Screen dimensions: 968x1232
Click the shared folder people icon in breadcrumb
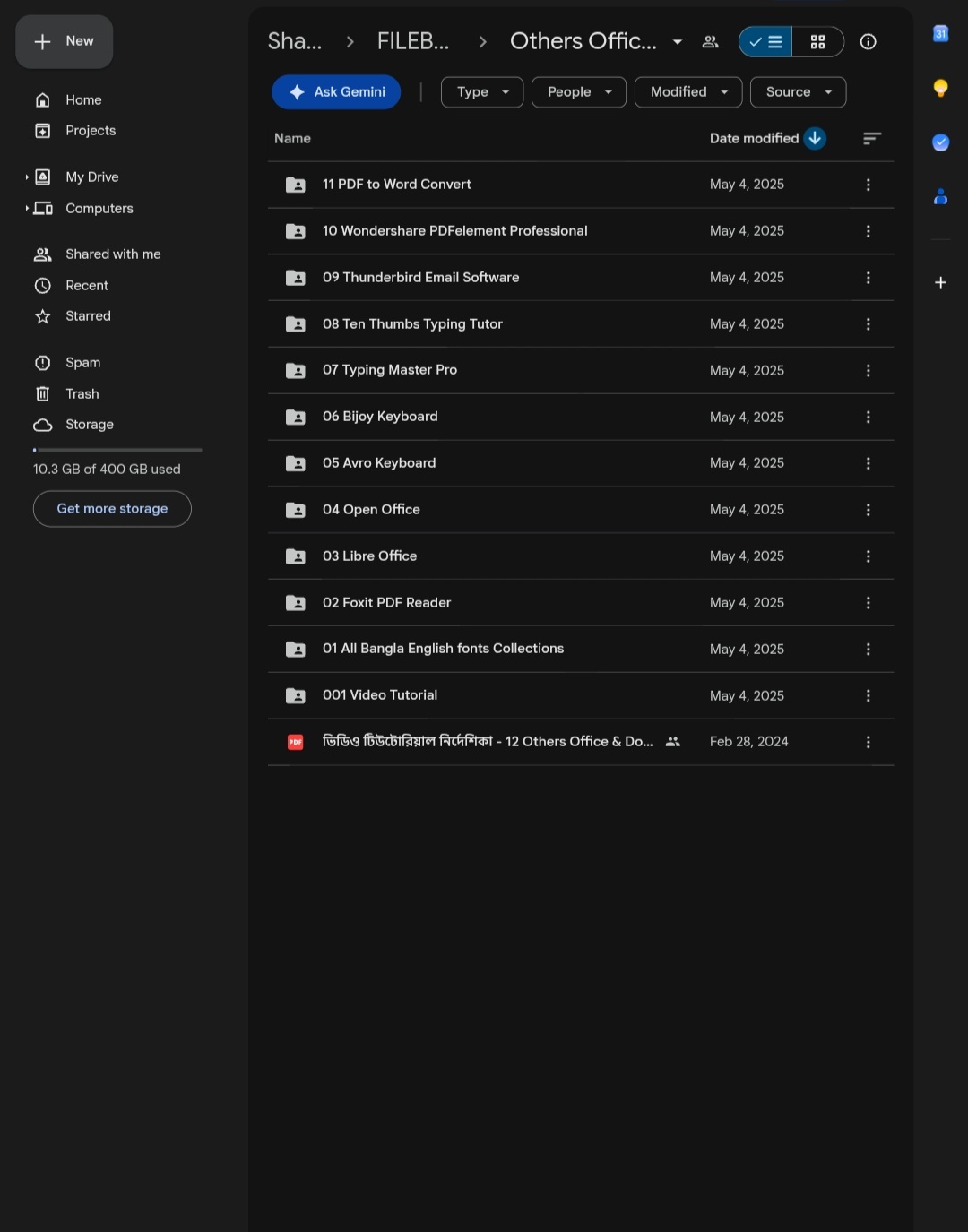click(x=710, y=41)
